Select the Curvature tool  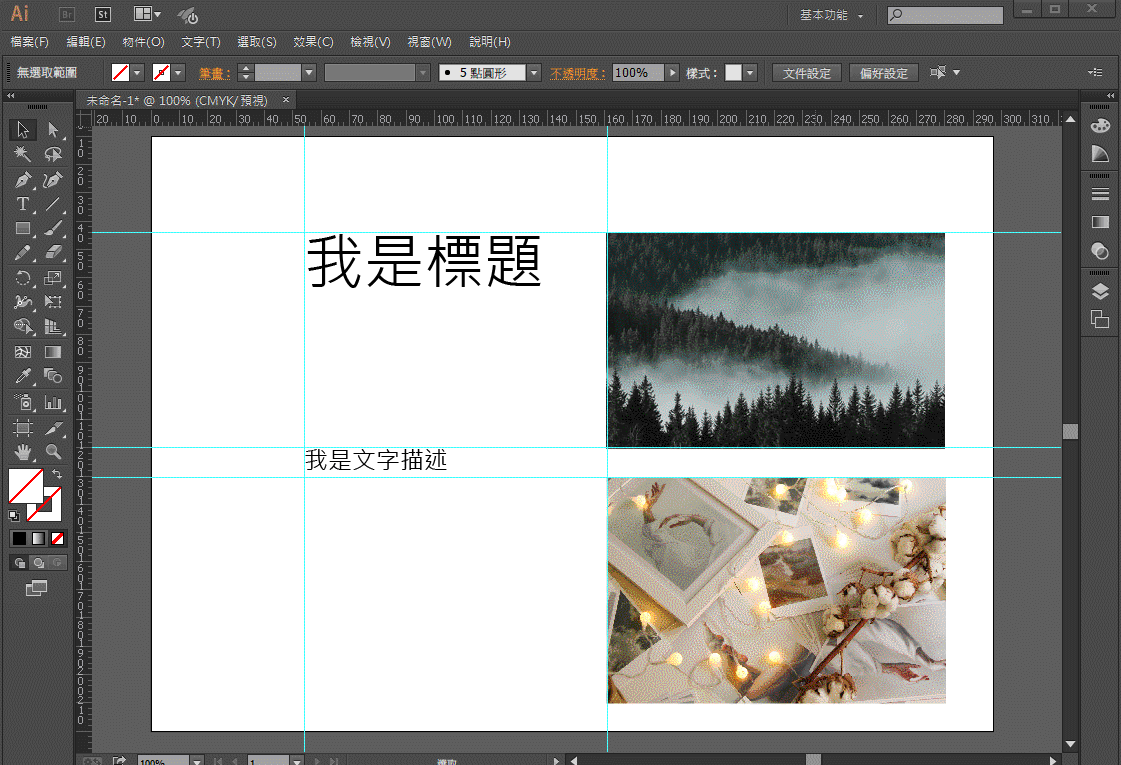[53, 179]
